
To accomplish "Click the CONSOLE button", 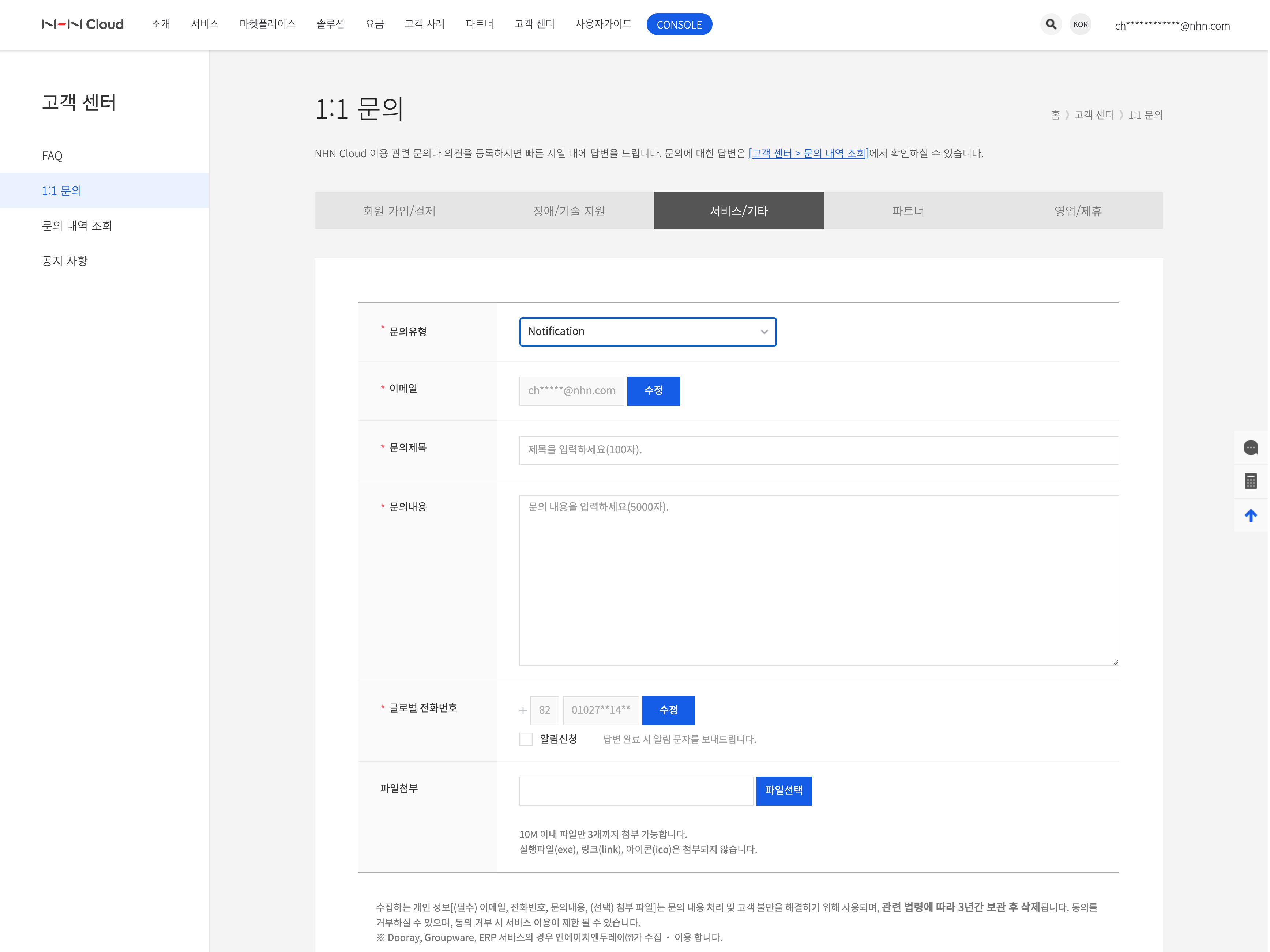I will pyautogui.click(x=680, y=24).
